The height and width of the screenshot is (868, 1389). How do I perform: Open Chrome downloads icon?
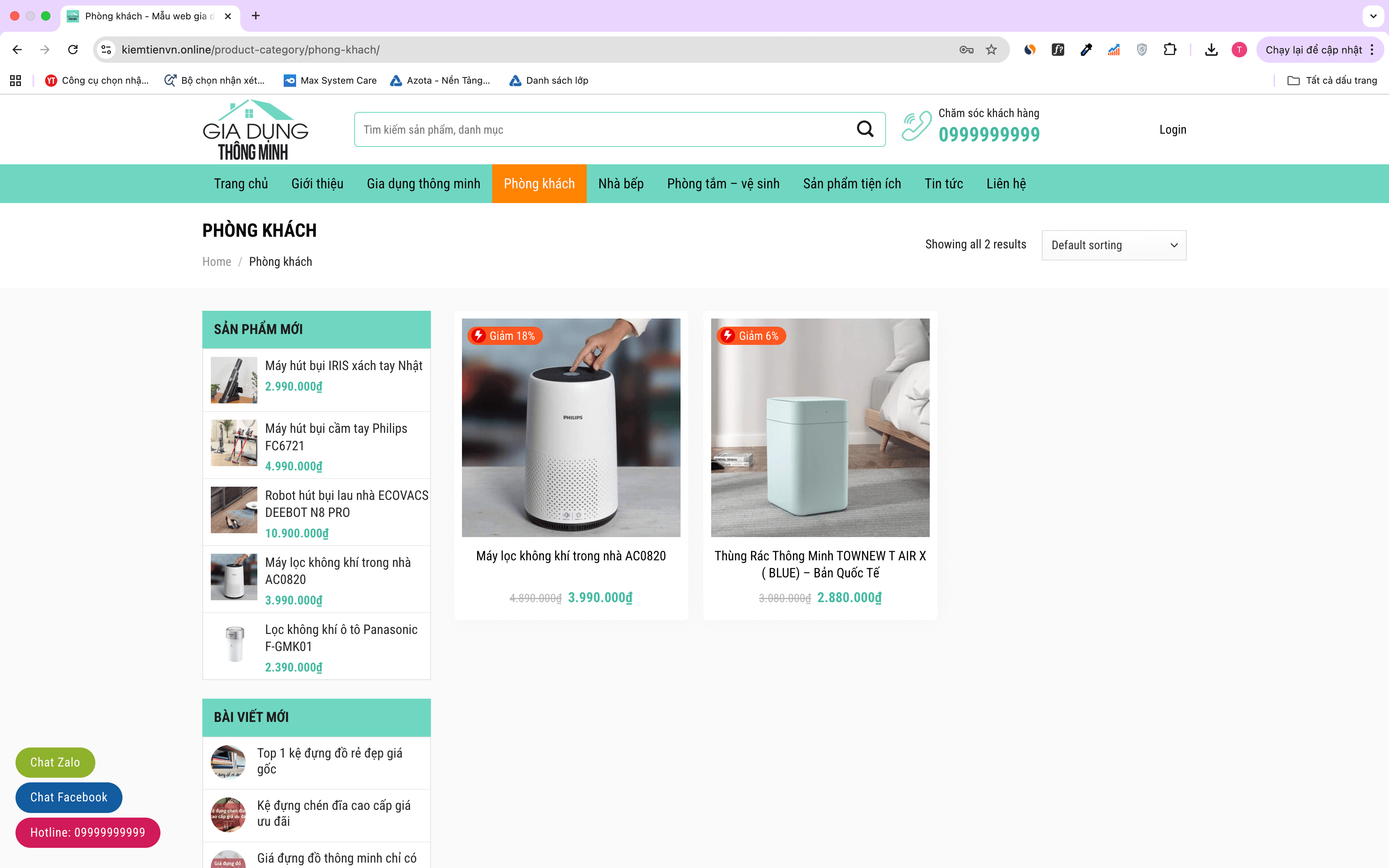pos(1211,50)
